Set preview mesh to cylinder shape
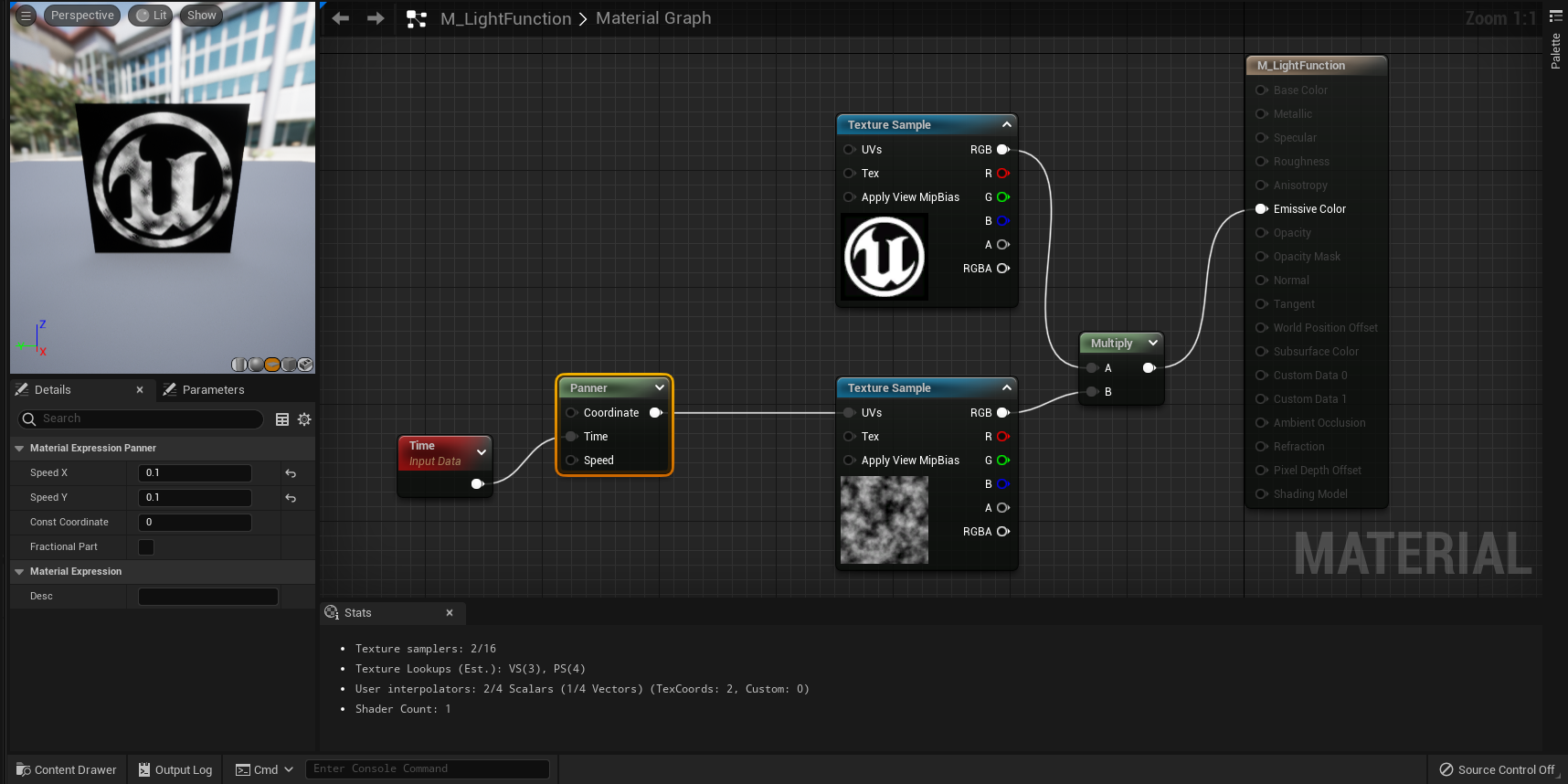Screen dimensions: 1568x784 pyautogui.click(x=239, y=365)
